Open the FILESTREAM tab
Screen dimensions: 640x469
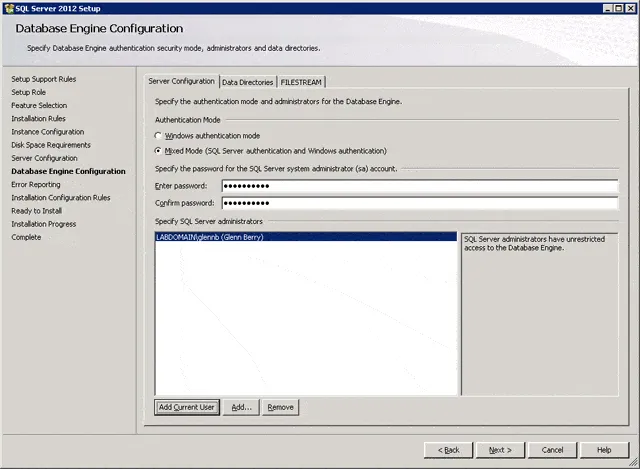[x=301, y=82]
